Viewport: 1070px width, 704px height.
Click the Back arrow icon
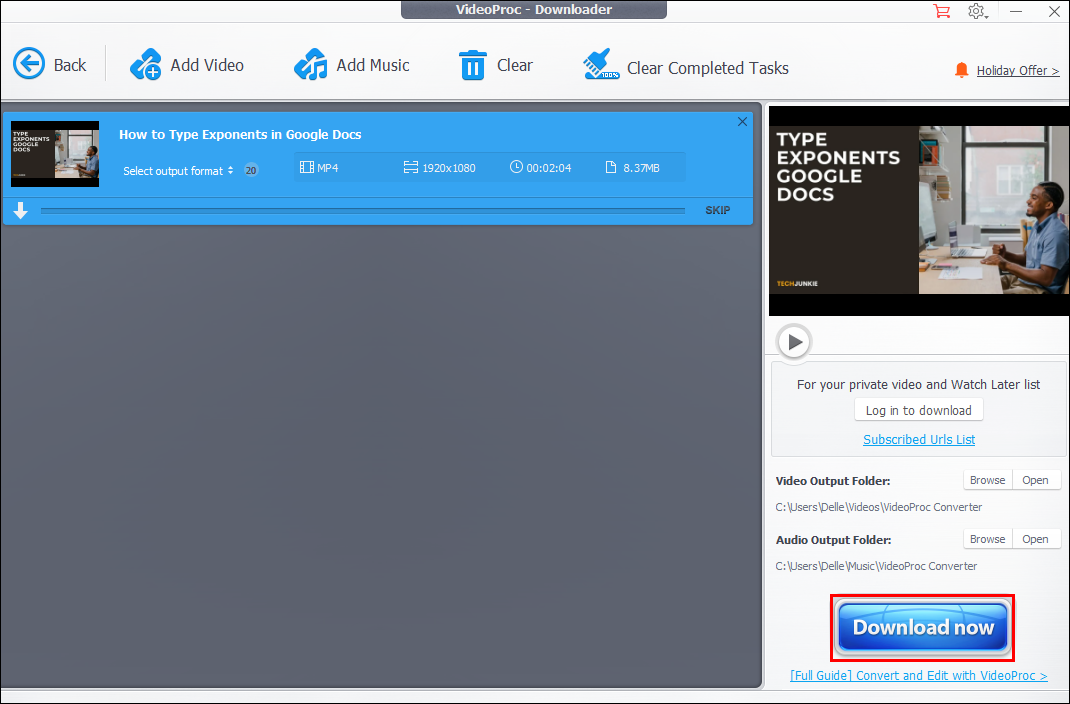[x=29, y=63]
